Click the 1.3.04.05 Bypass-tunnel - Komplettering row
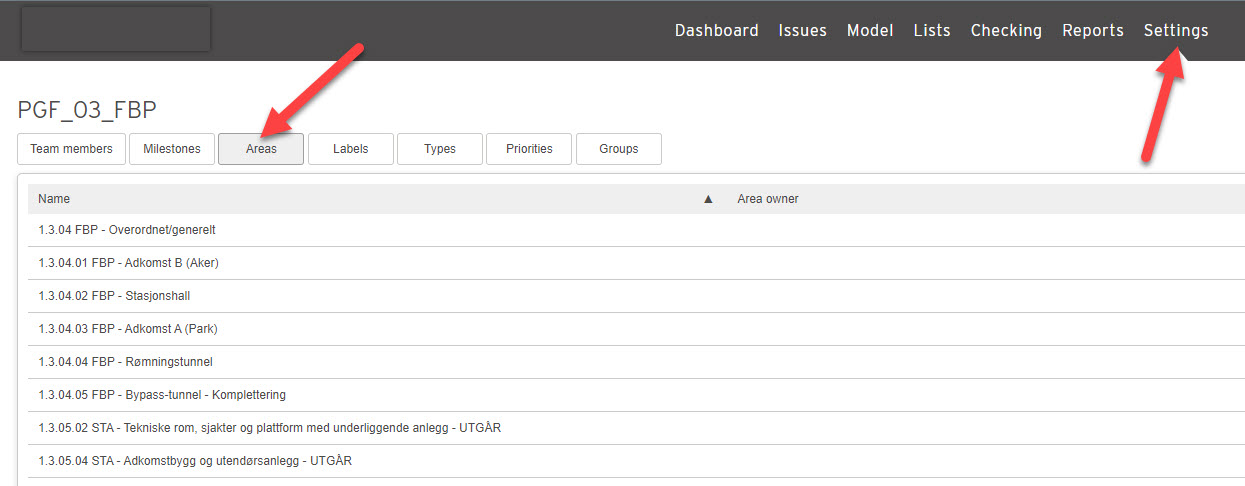1245x486 pixels. [636, 395]
